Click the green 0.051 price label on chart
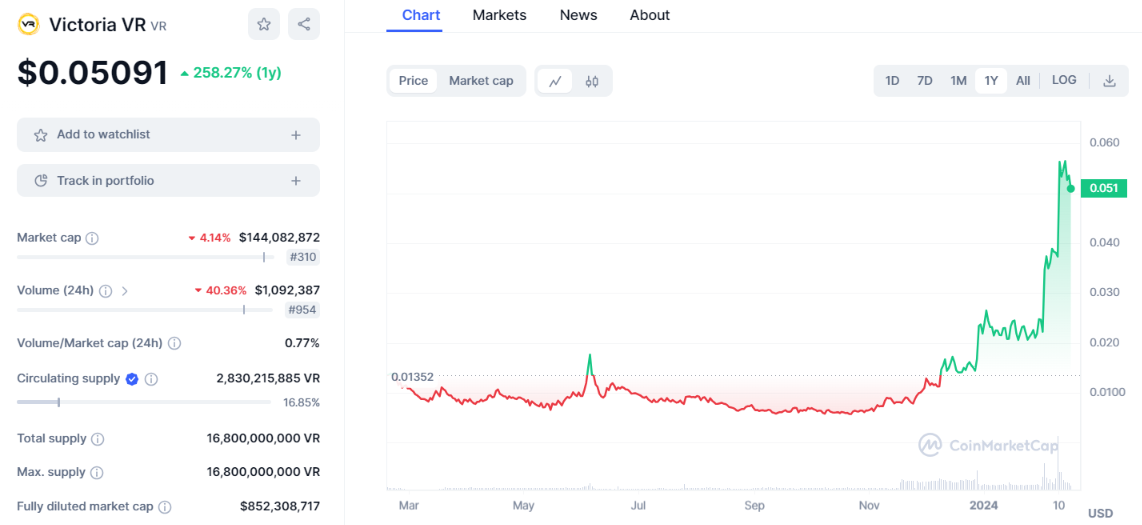The image size is (1142, 525). point(1104,188)
